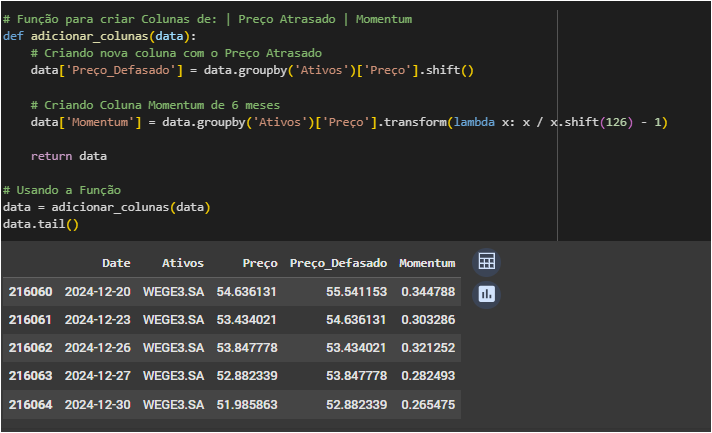This screenshot has height=433, width=712.
Task: Place cursor on def adicionar_colunas line
Action: click(x=99, y=36)
